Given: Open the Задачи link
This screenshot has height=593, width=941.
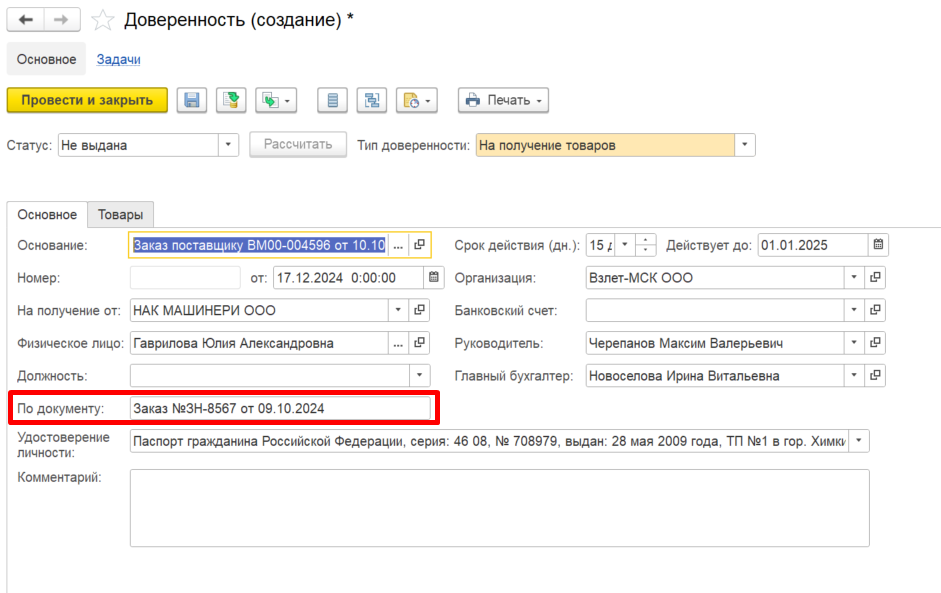Looking at the screenshot, I should [118, 59].
